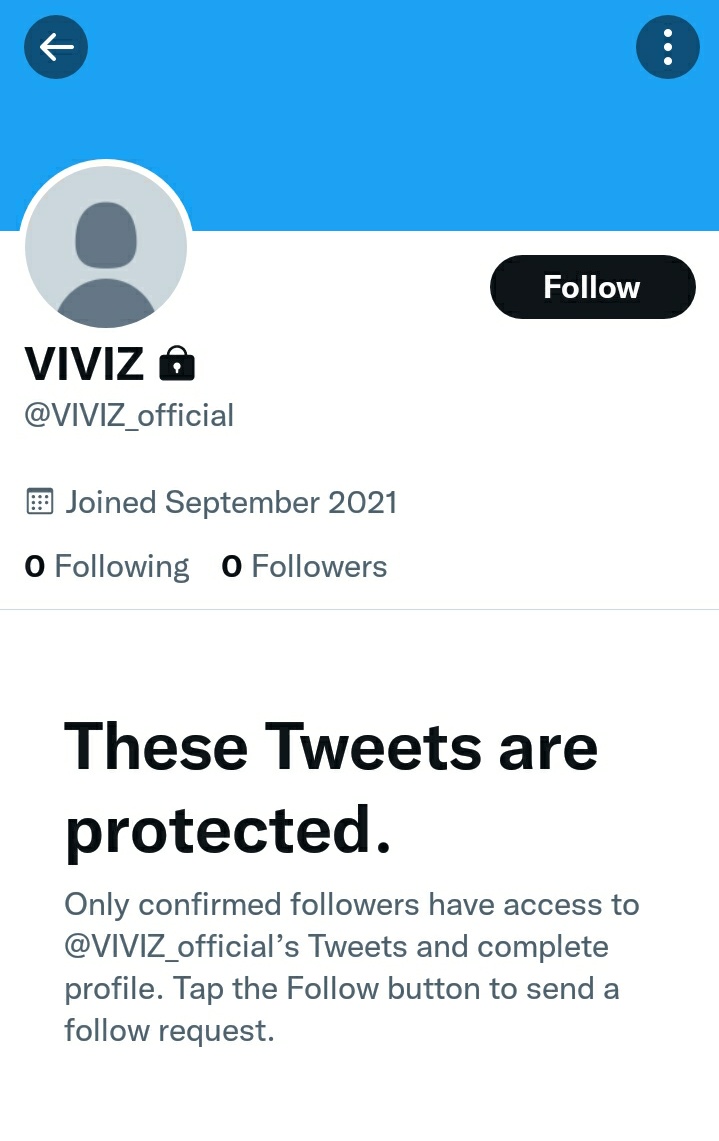Tap the @VIVIZ_official mention in the notice

point(181,946)
